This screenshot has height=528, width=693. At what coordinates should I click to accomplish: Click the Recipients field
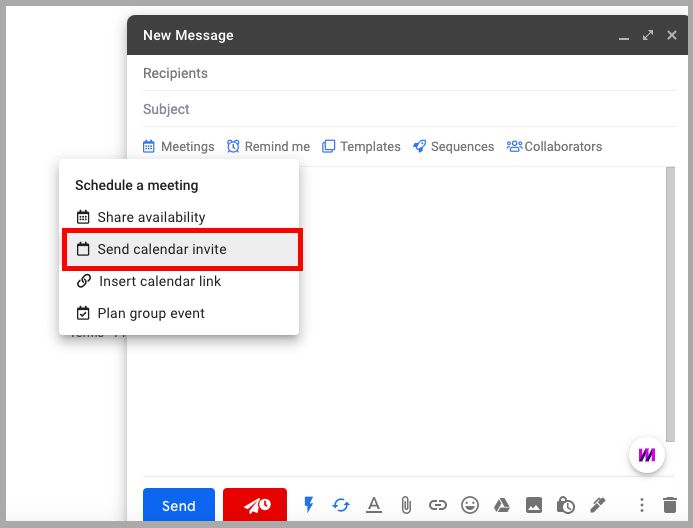[x=409, y=73]
